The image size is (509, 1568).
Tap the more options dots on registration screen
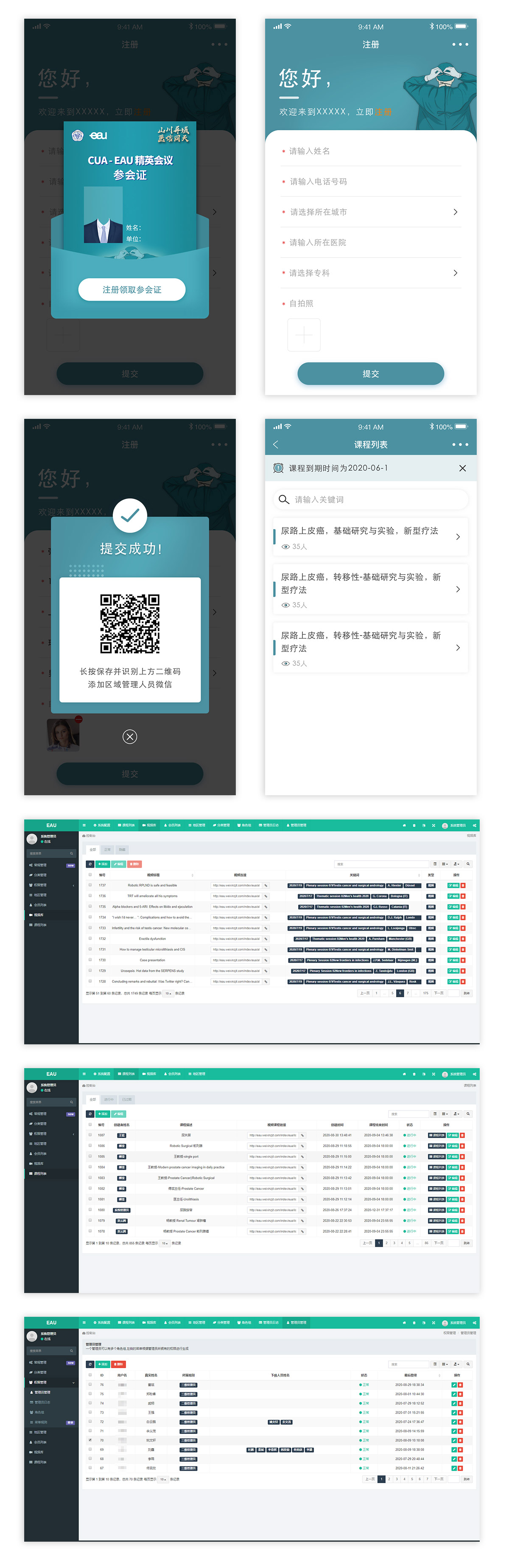[x=460, y=45]
